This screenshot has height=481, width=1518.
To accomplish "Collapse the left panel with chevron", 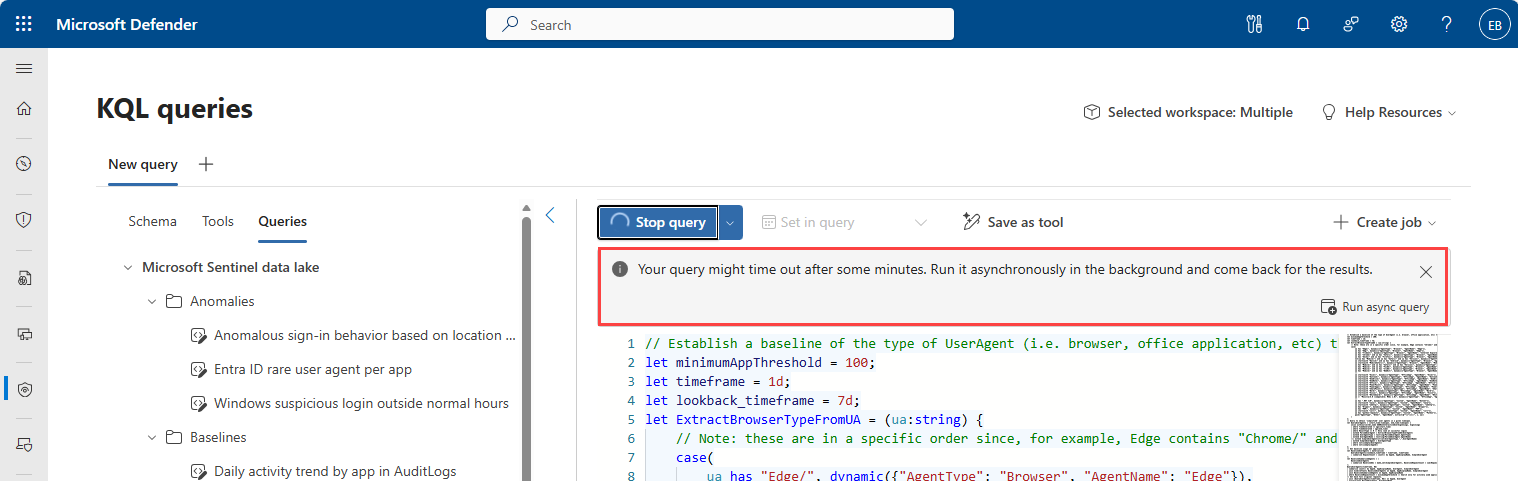I will 550,214.
